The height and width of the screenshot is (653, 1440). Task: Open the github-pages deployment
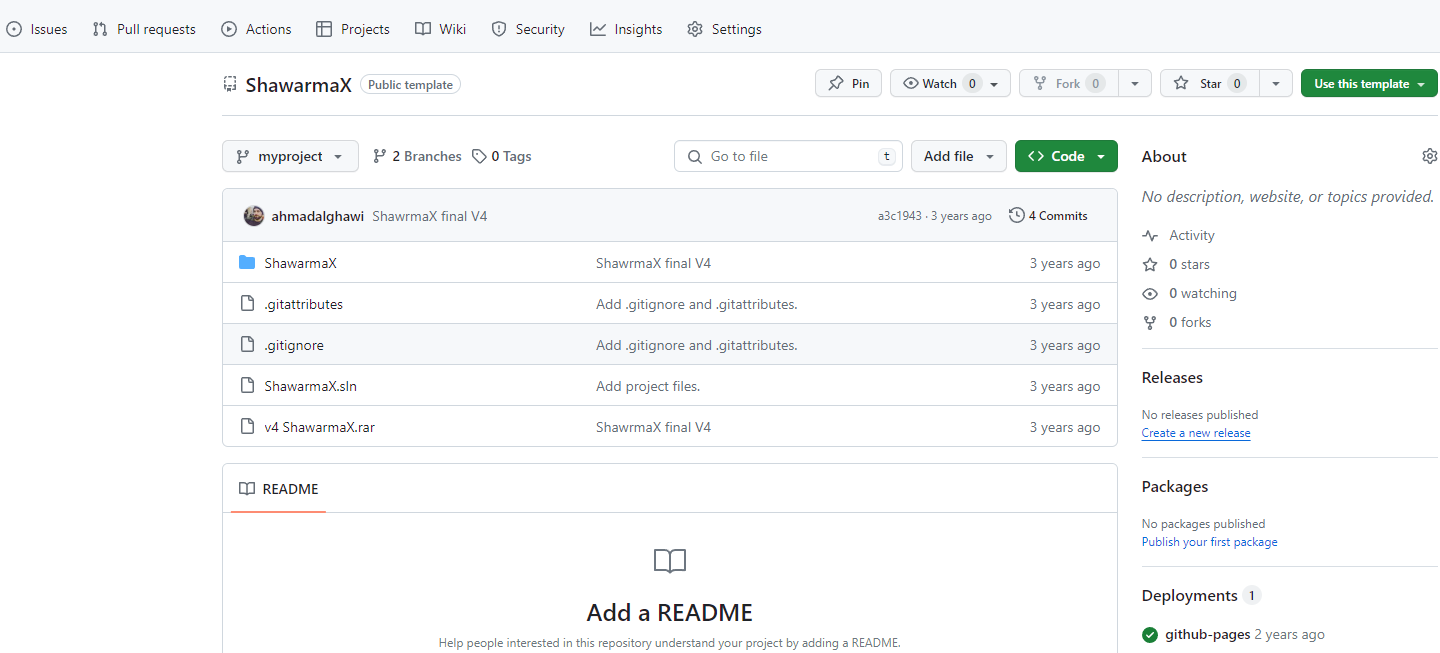[1207, 634]
